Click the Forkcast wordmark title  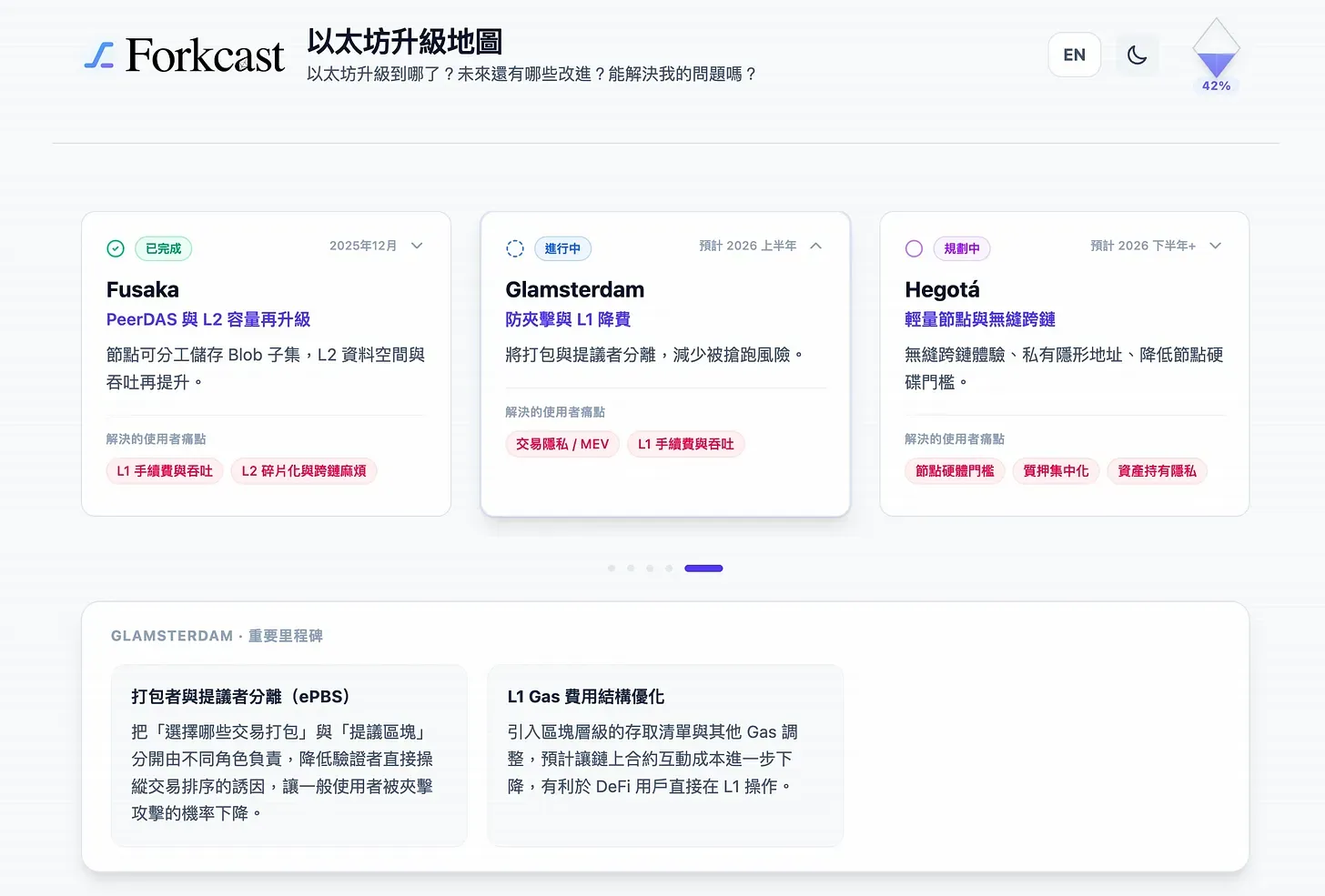pyautogui.click(x=205, y=55)
